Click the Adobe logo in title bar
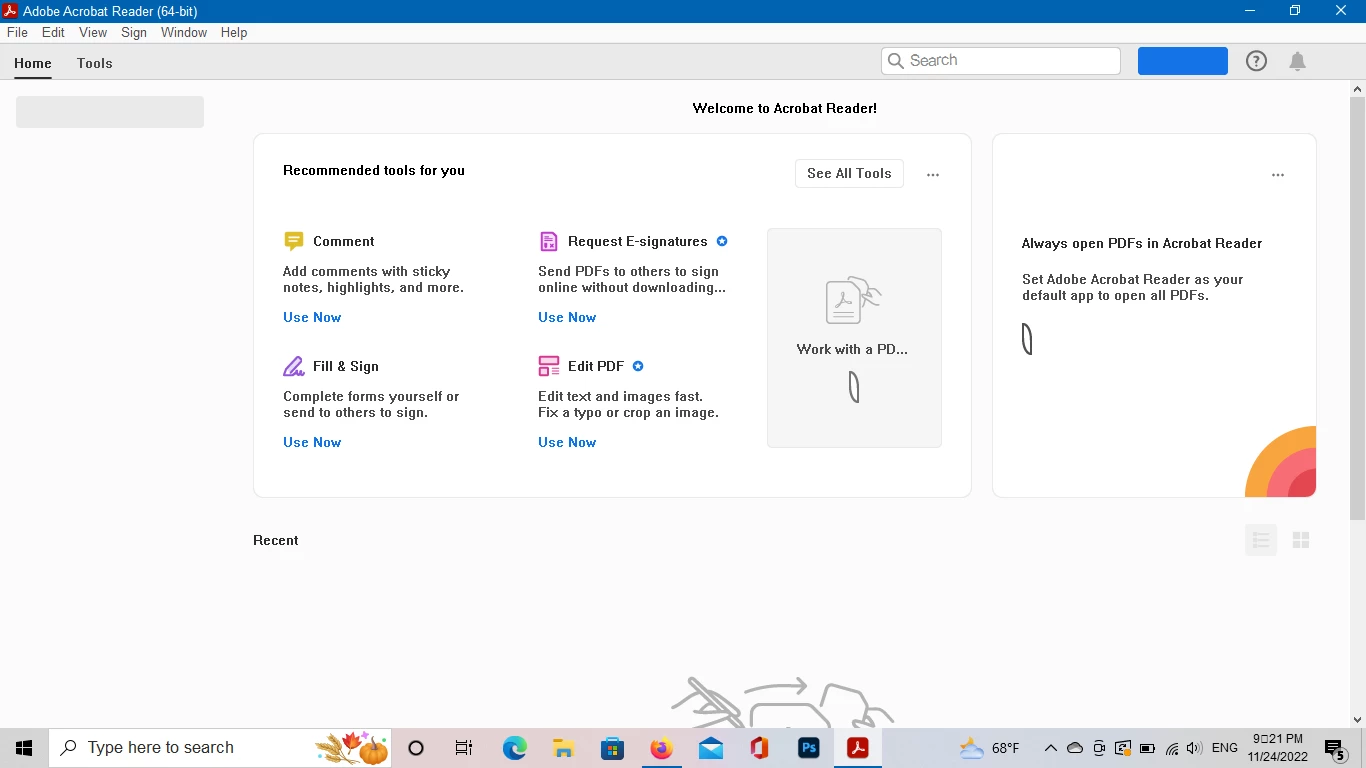 (x=10, y=11)
